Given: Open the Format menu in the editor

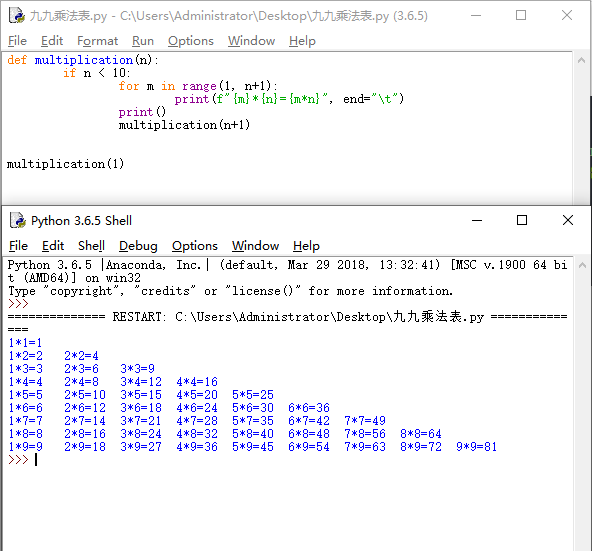Looking at the screenshot, I should [x=97, y=41].
